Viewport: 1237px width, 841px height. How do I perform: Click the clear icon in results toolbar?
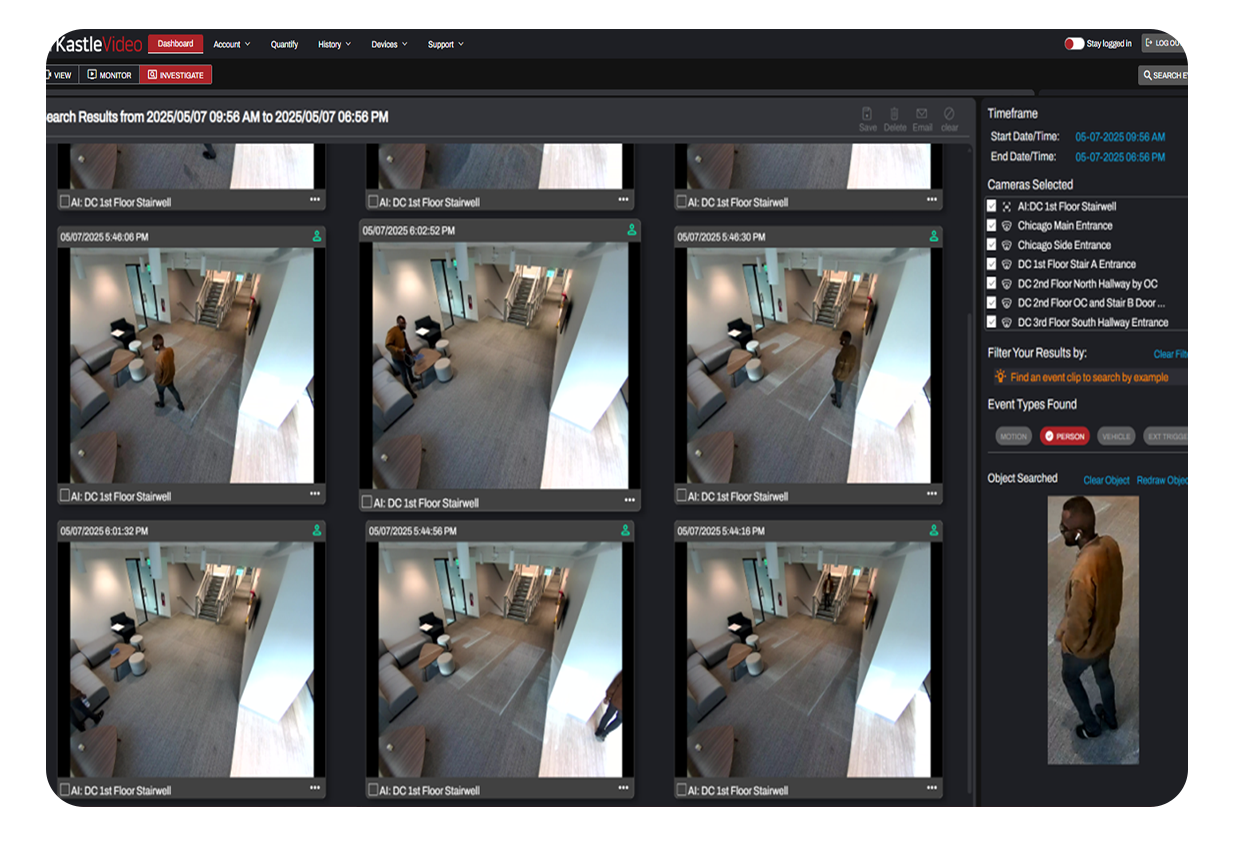click(949, 115)
